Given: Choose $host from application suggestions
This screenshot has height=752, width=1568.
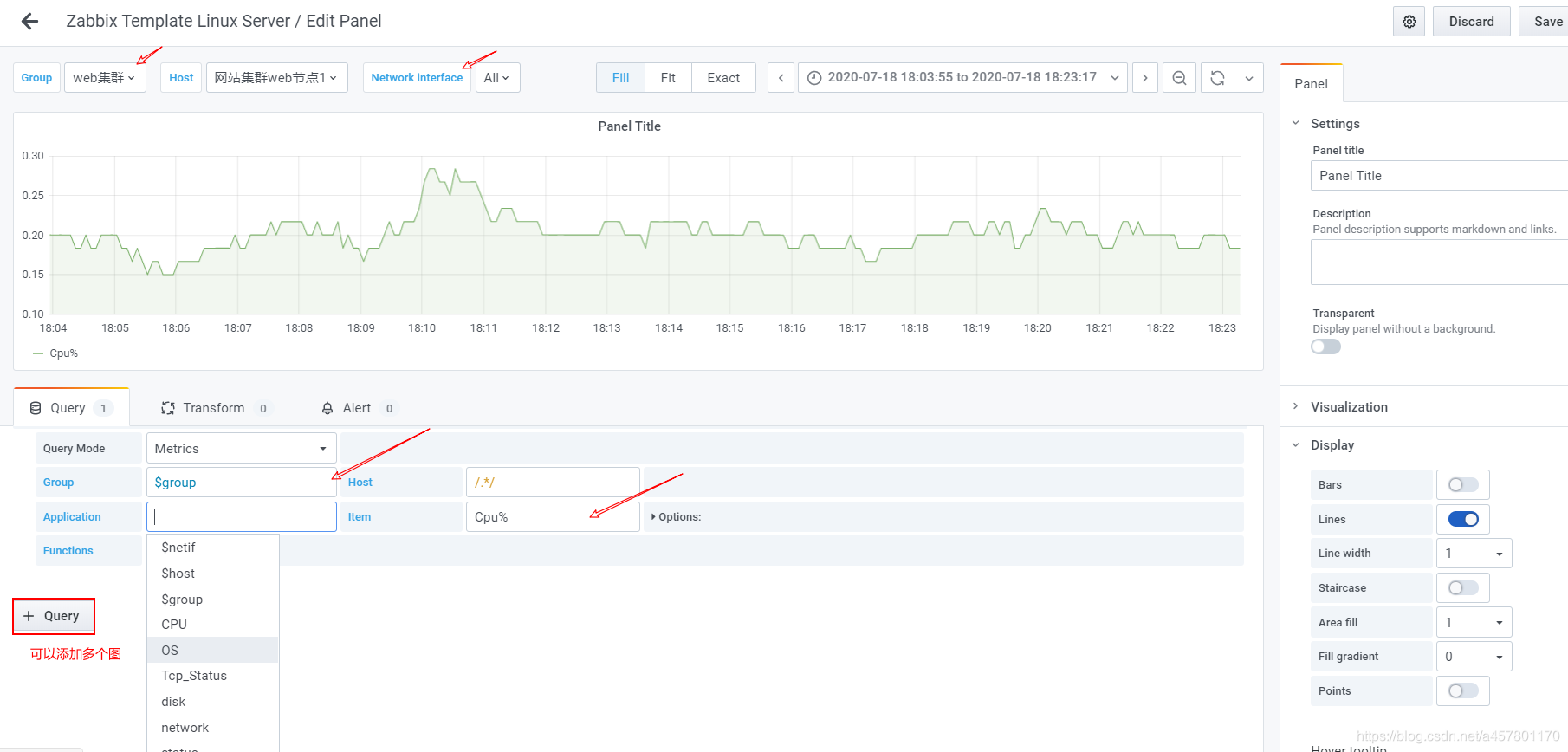Looking at the screenshot, I should (213, 574).
